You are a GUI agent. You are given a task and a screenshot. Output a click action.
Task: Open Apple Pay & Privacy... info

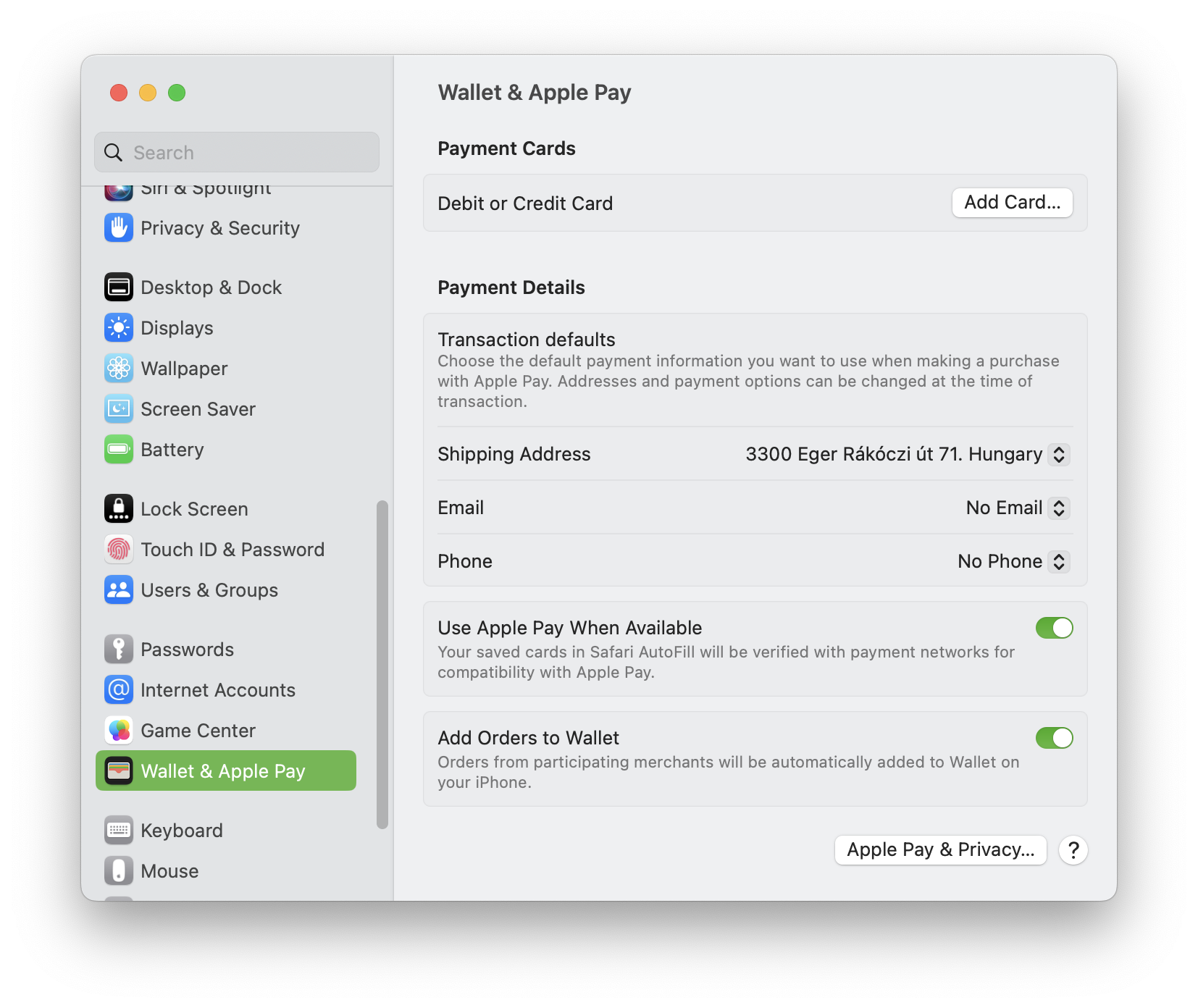click(940, 850)
